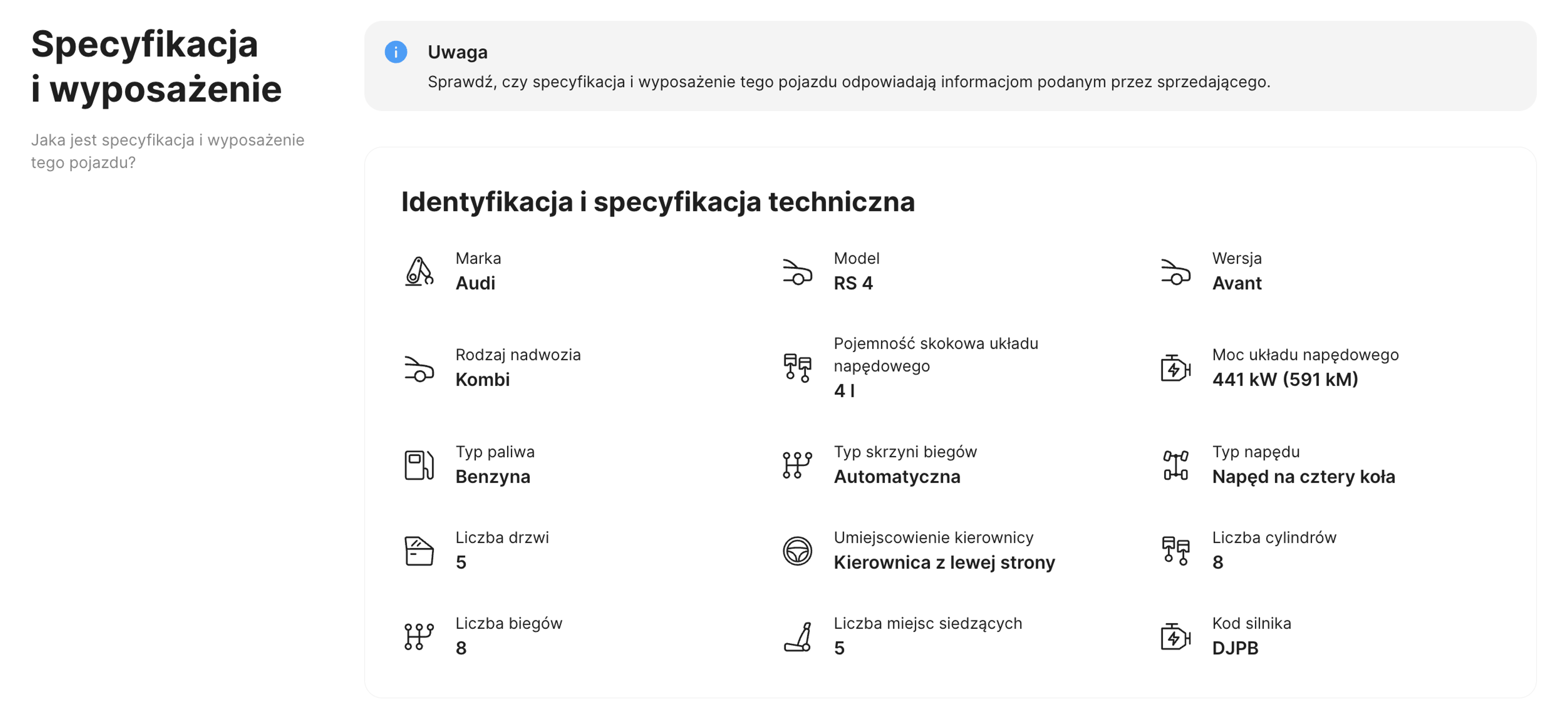
Task: Click the Marka brand icon
Action: 419,271
